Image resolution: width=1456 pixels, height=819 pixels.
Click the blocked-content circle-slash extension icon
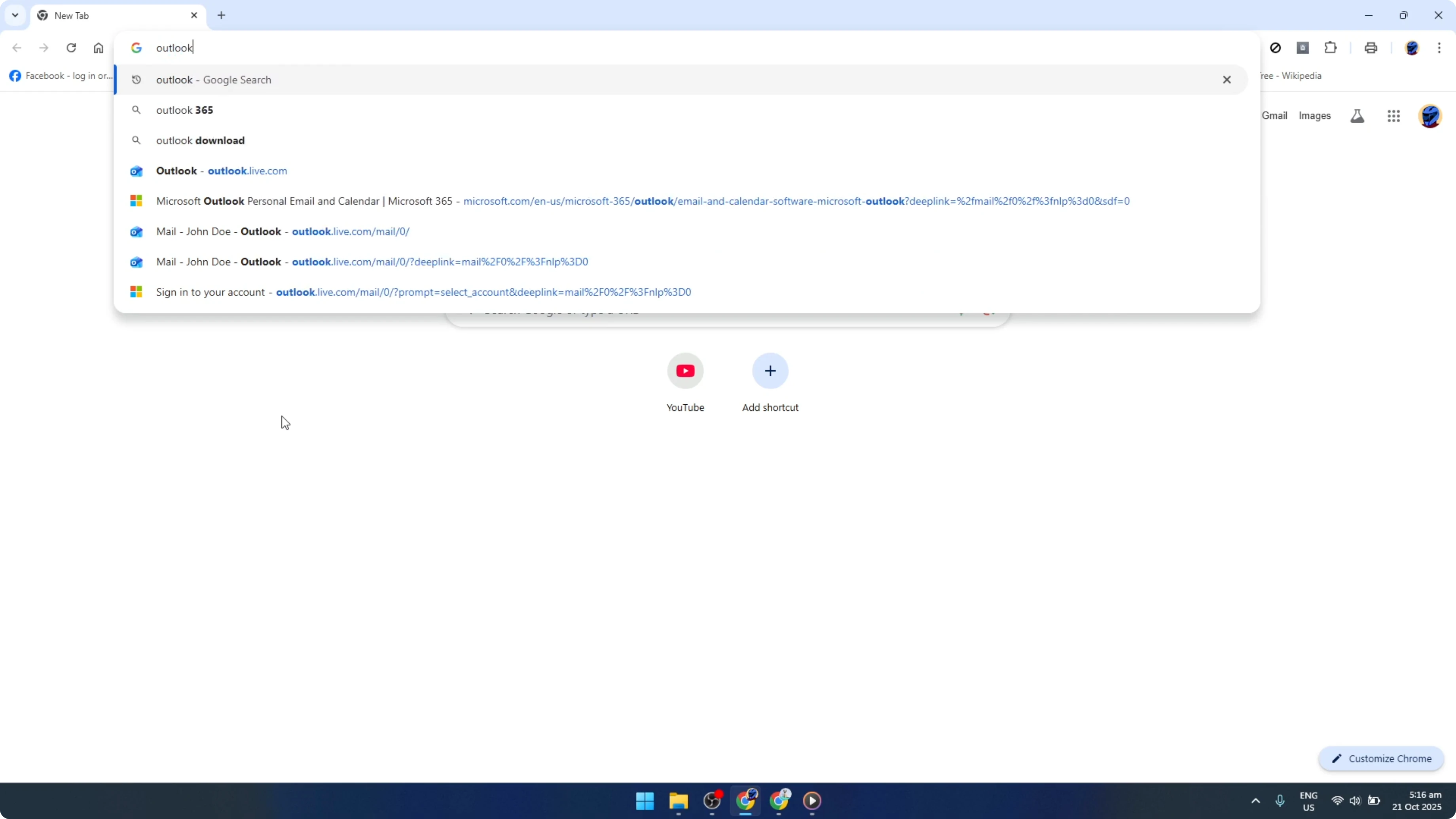[x=1275, y=47]
